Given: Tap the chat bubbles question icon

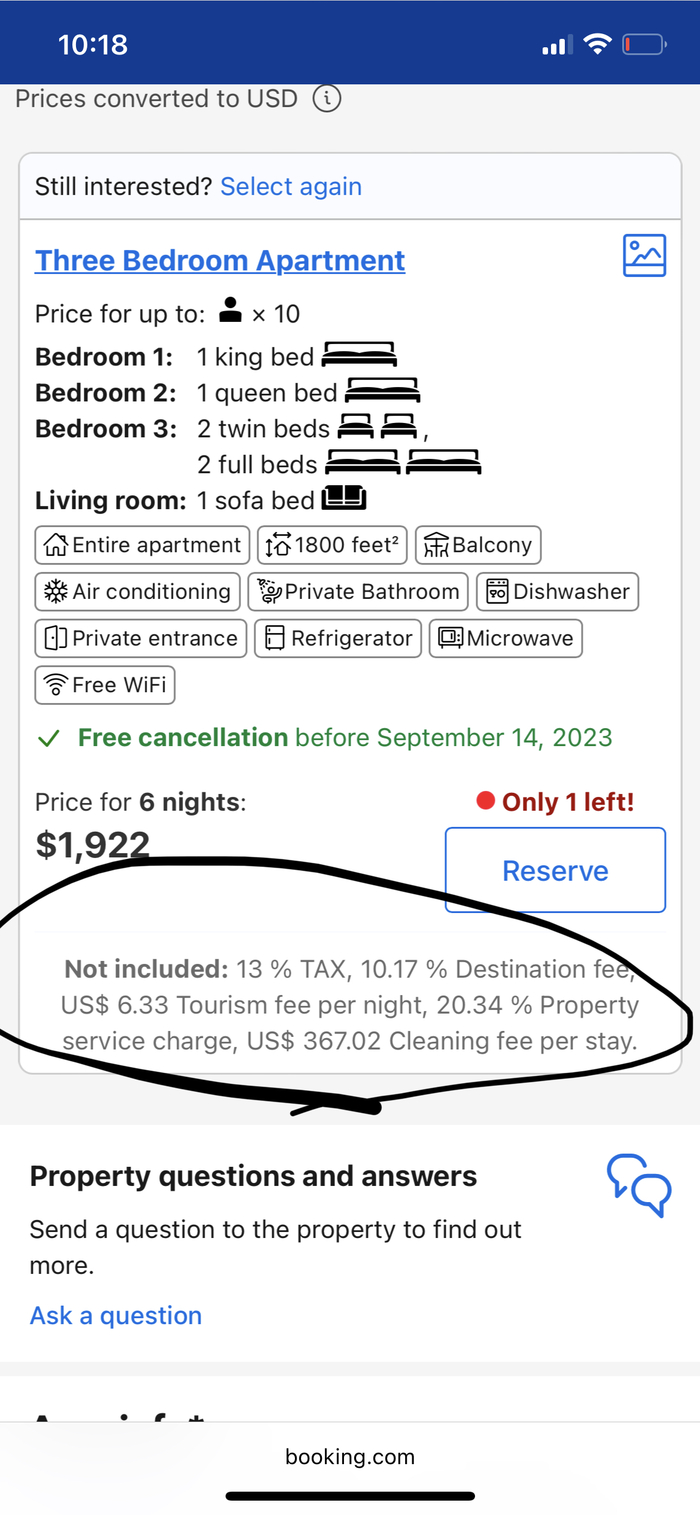Looking at the screenshot, I should 639,1185.
